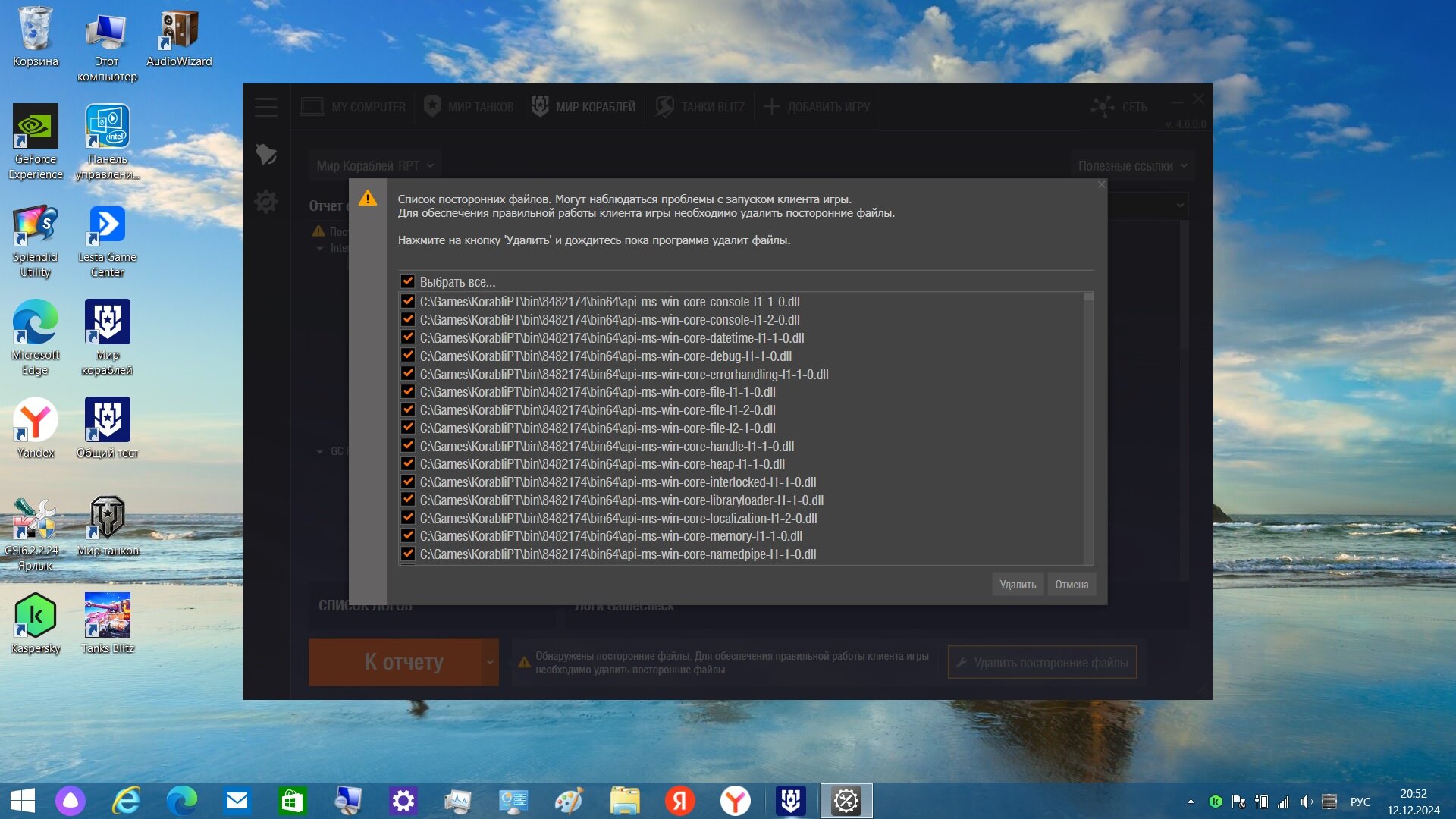Open the Kaspersky desktop shortcut
The height and width of the screenshot is (819, 1456).
pos(35,623)
